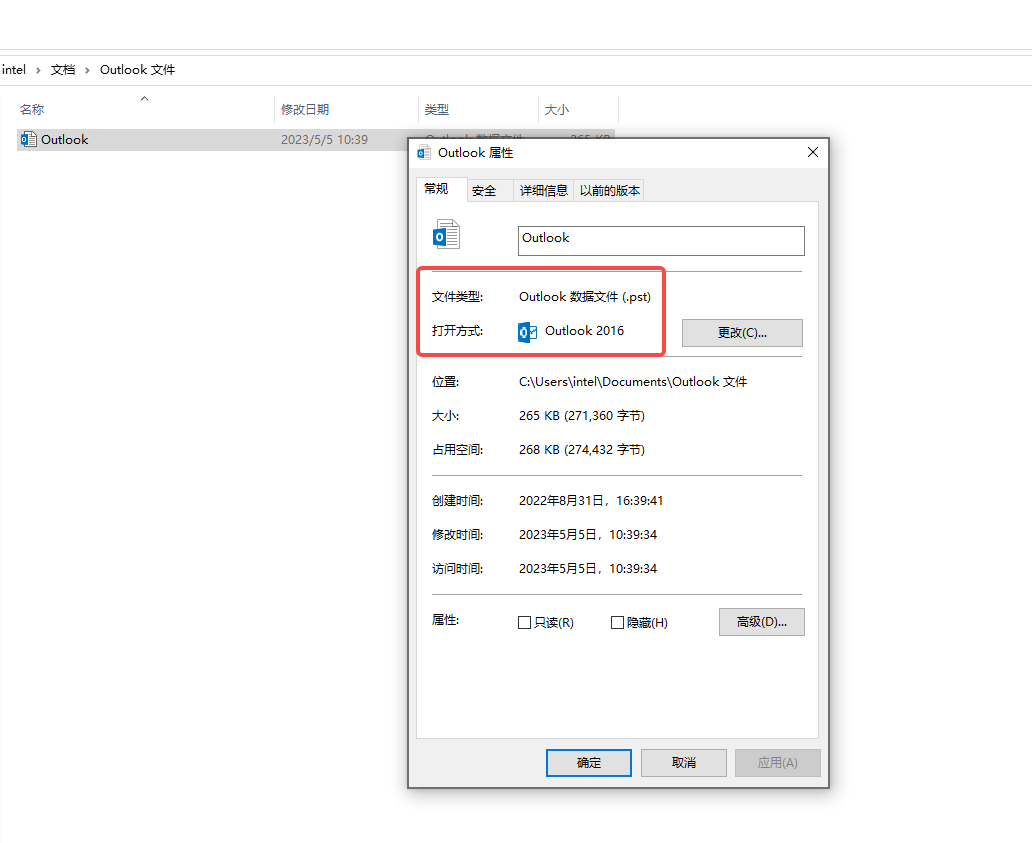Viewport: 1032px width, 843px height.
Task: Click the 修改时间 row value 2023年5月5日, 10:39:34
Action: click(x=588, y=535)
